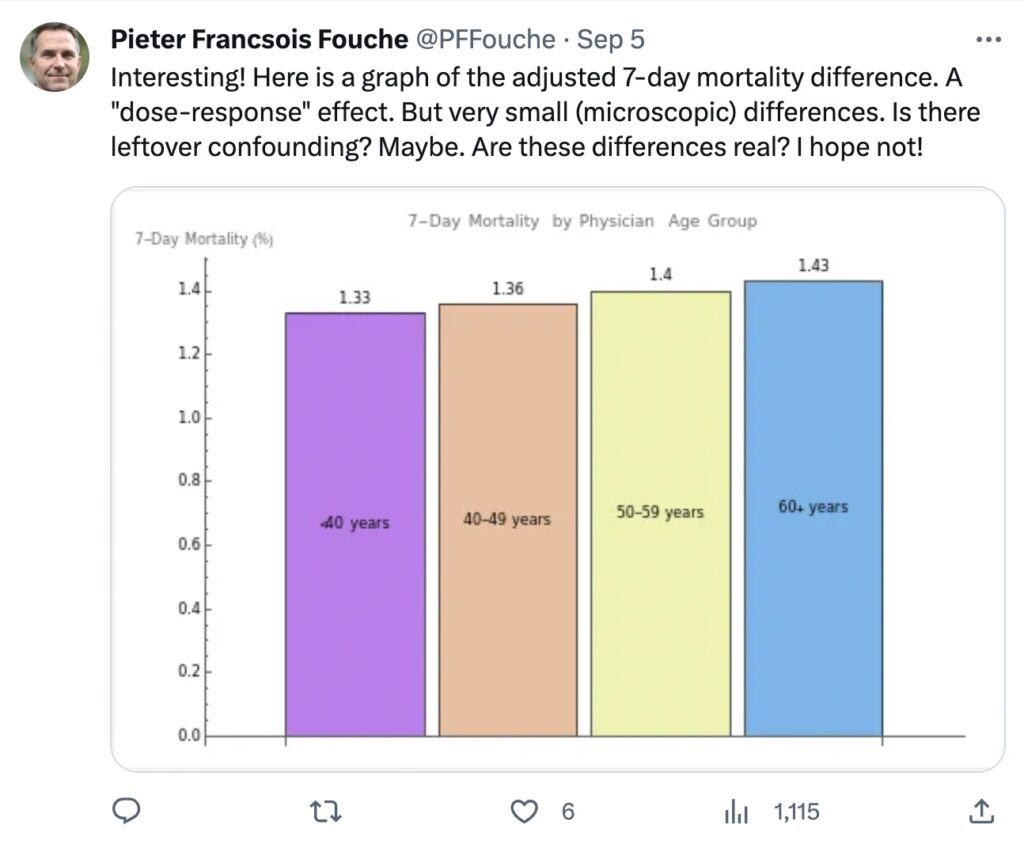Click the retweet arrows icon
Screen dimensions: 1024x844
(x=325, y=812)
